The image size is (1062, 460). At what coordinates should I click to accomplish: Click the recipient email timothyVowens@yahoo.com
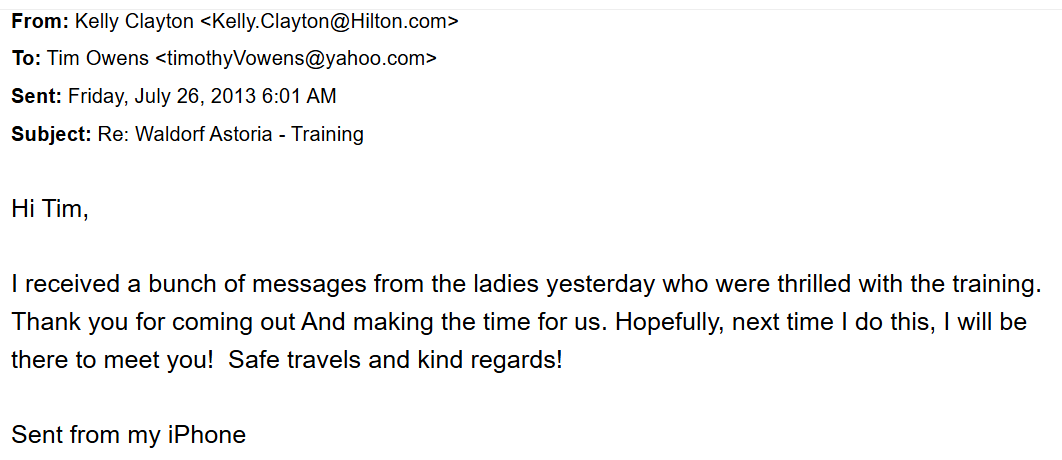point(296,58)
